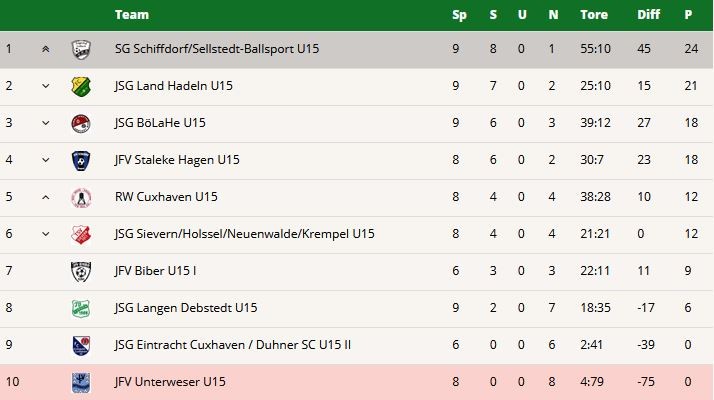Click the RW Cuxhaven club emblem
This screenshot has height=400, width=714.
tap(81, 197)
